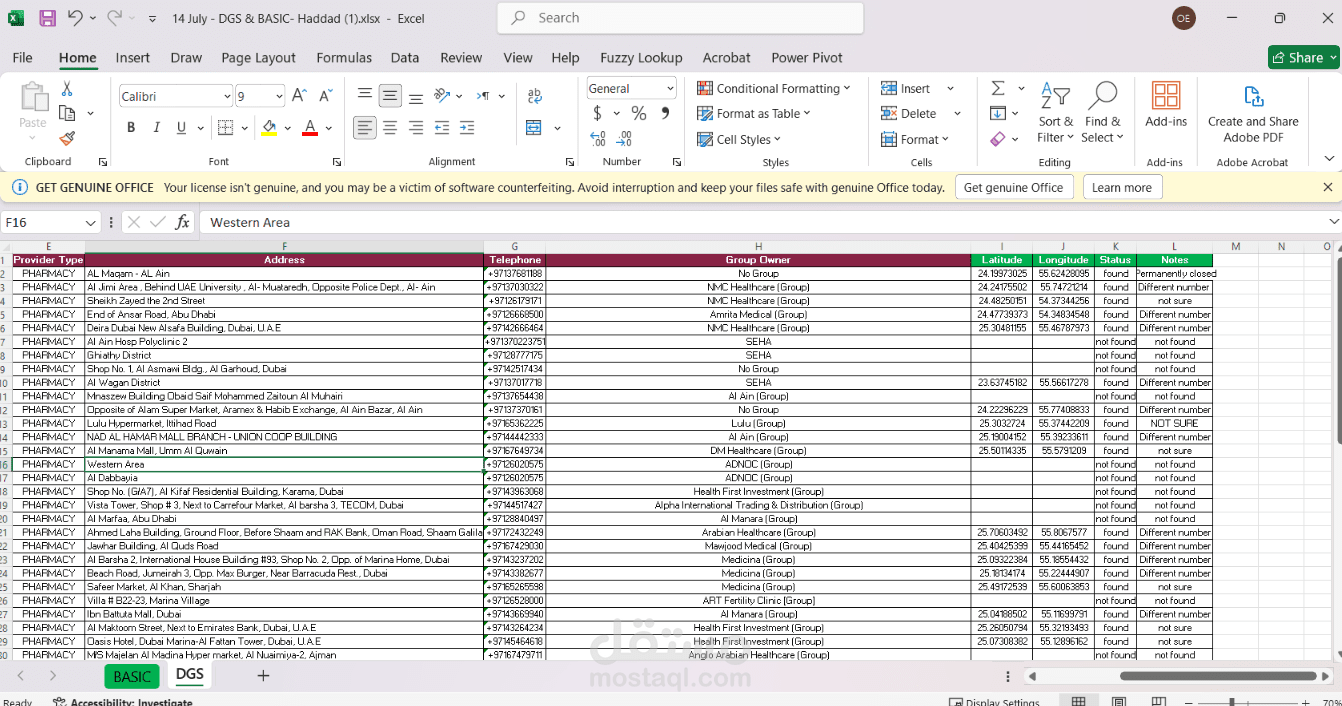Expand Cell Styles menu
1342x706 pixels.
[738, 139]
